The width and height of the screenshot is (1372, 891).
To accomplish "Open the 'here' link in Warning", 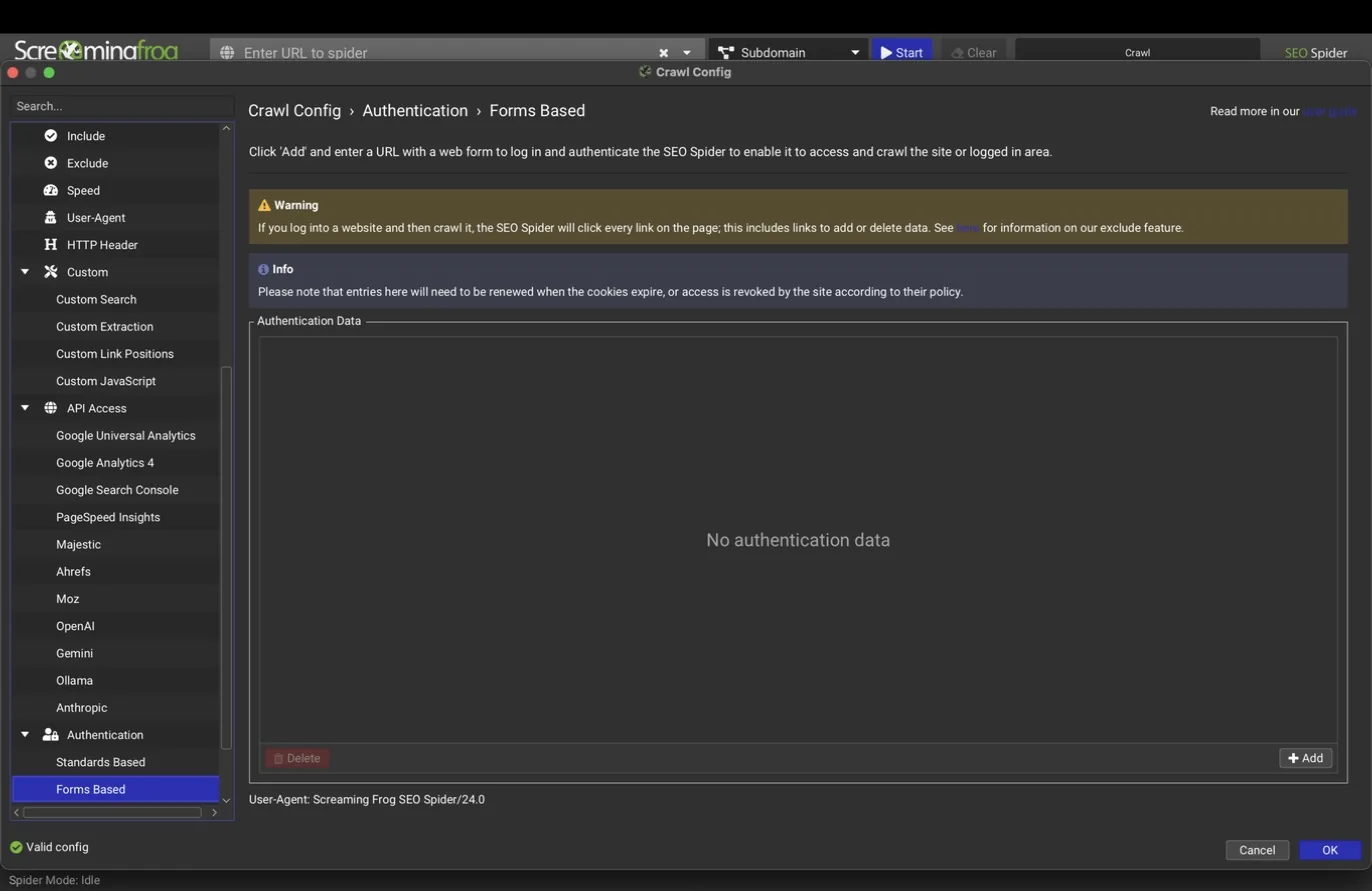I will point(968,228).
